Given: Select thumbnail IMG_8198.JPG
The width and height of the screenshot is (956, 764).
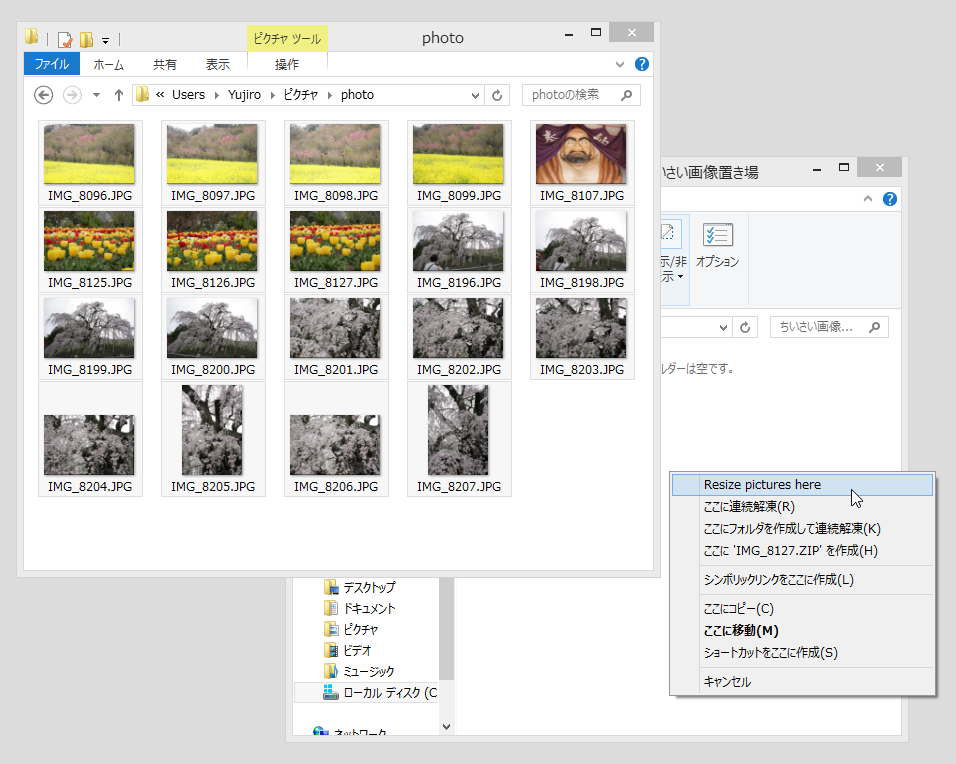Looking at the screenshot, I should click(582, 250).
